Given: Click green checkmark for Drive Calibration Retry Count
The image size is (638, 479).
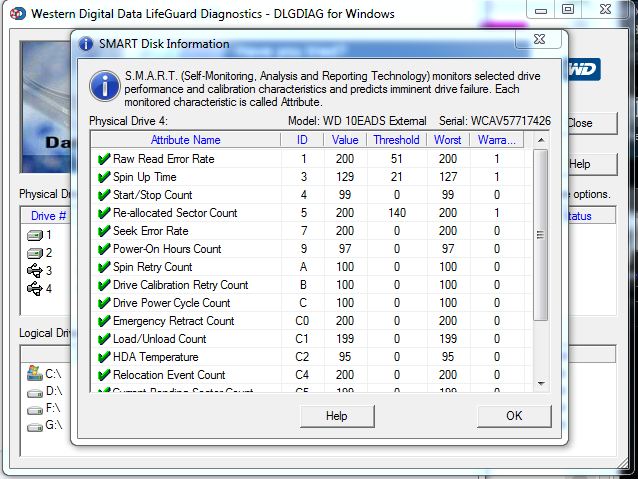Looking at the screenshot, I should 104,284.
